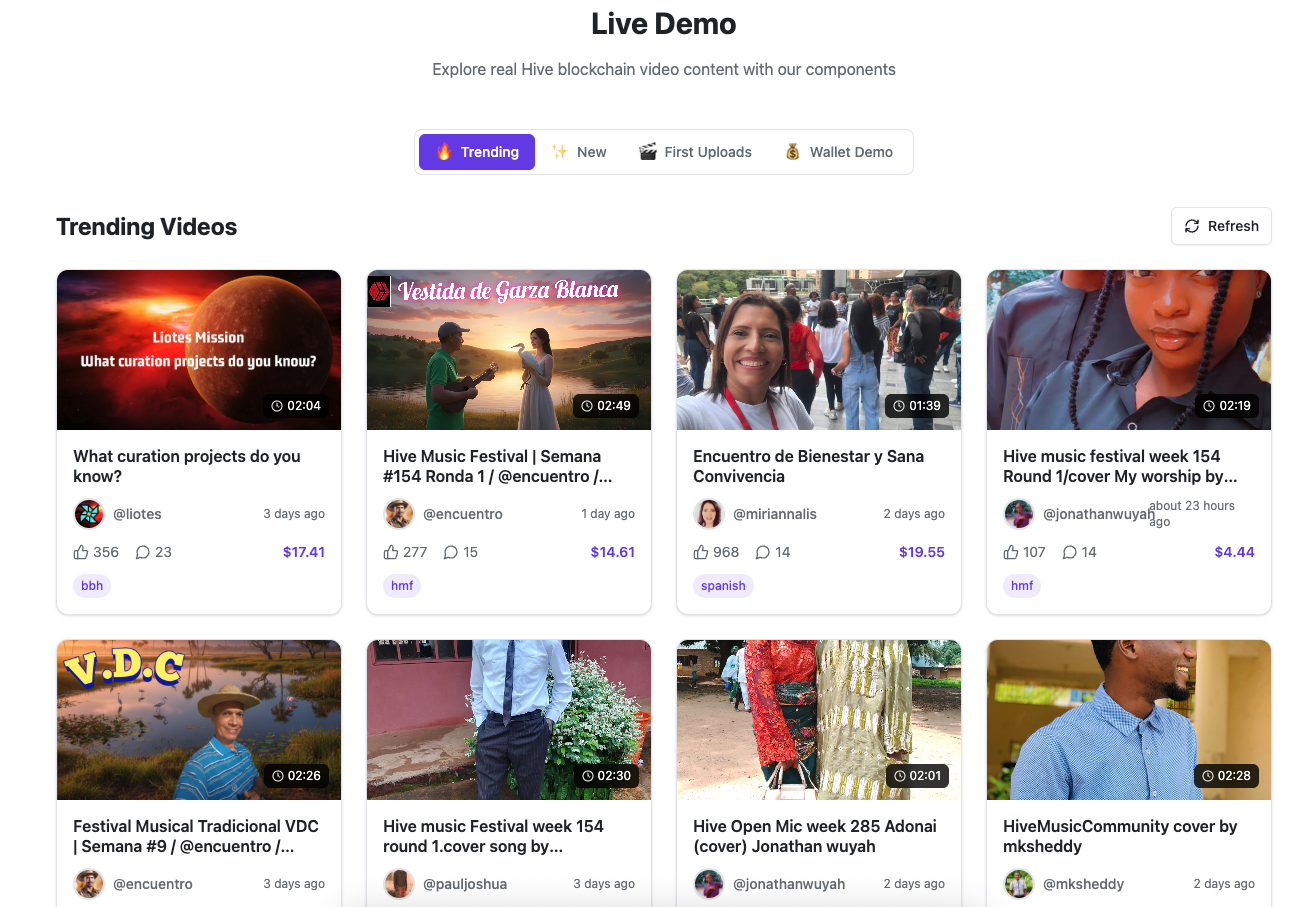Click the pauljoshua avatar
1306x907 pixels.
point(399,884)
